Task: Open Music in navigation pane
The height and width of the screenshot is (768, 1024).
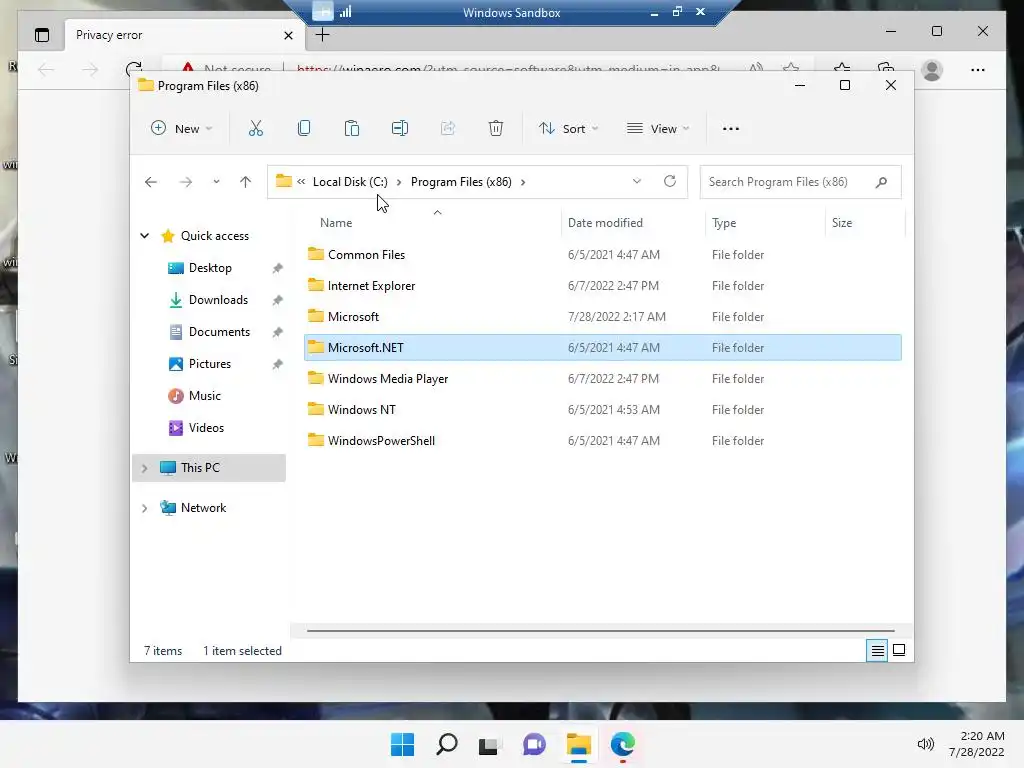Action: (x=204, y=396)
